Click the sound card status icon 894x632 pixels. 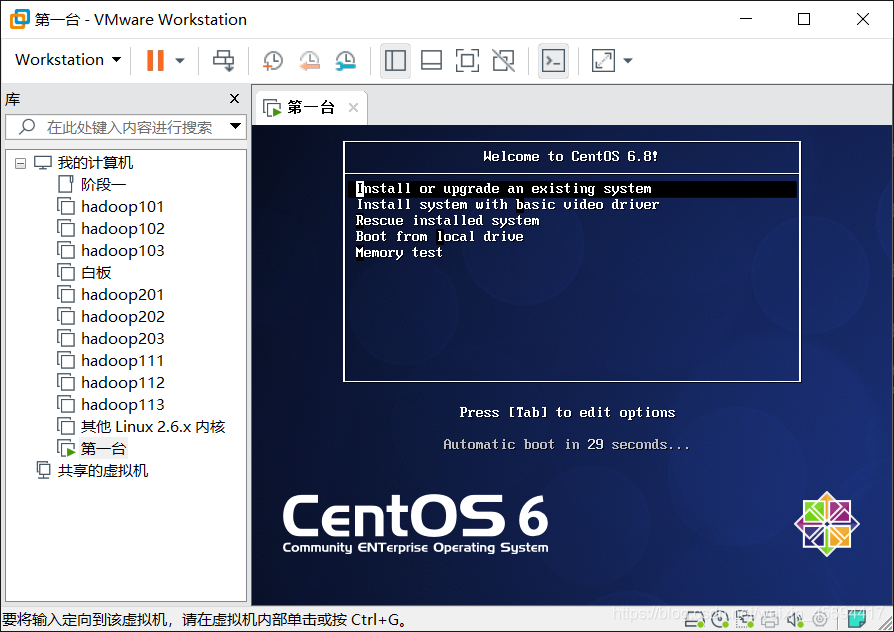pyautogui.click(x=794, y=619)
